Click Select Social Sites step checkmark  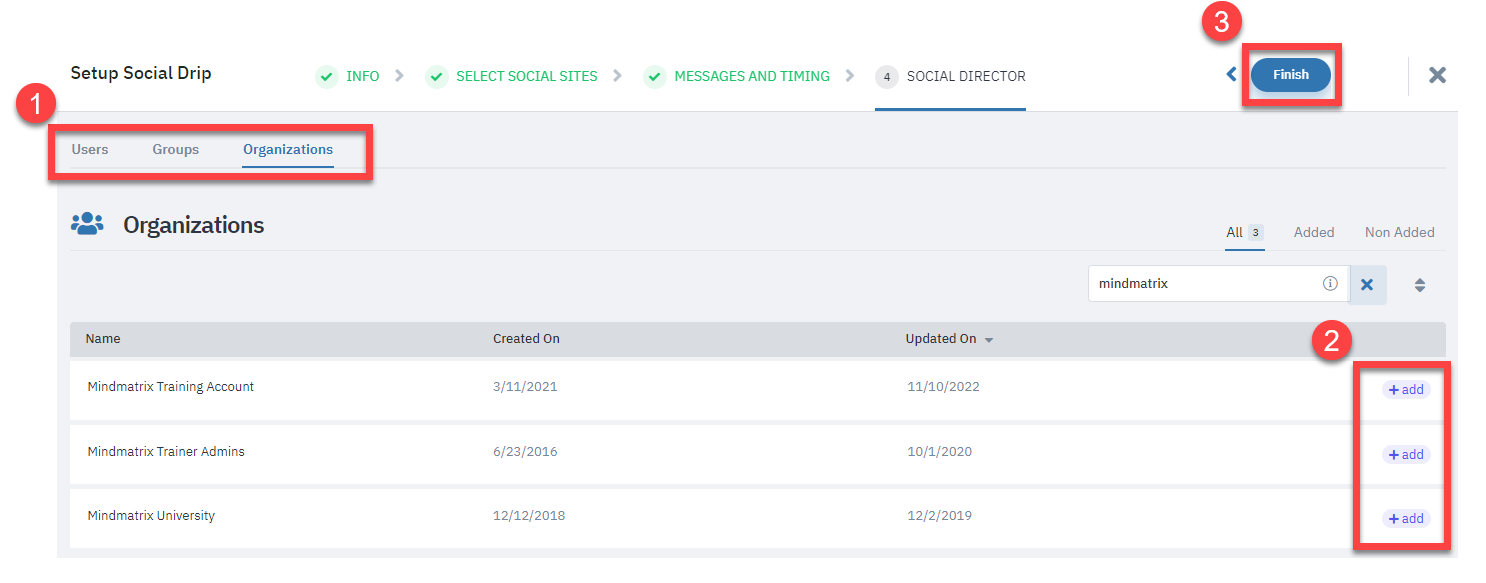point(436,77)
